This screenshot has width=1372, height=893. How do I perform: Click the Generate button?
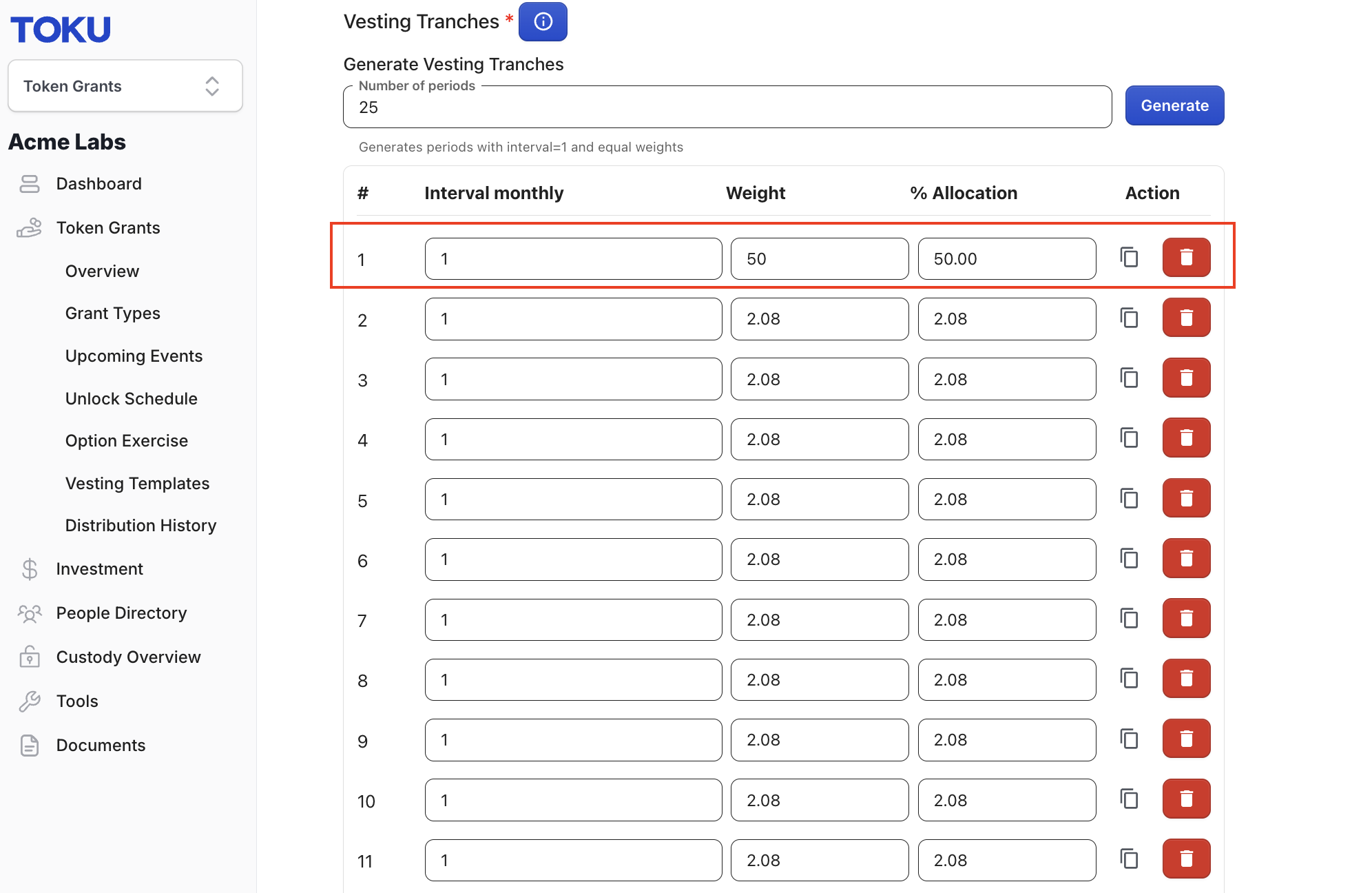coord(1174,105)
